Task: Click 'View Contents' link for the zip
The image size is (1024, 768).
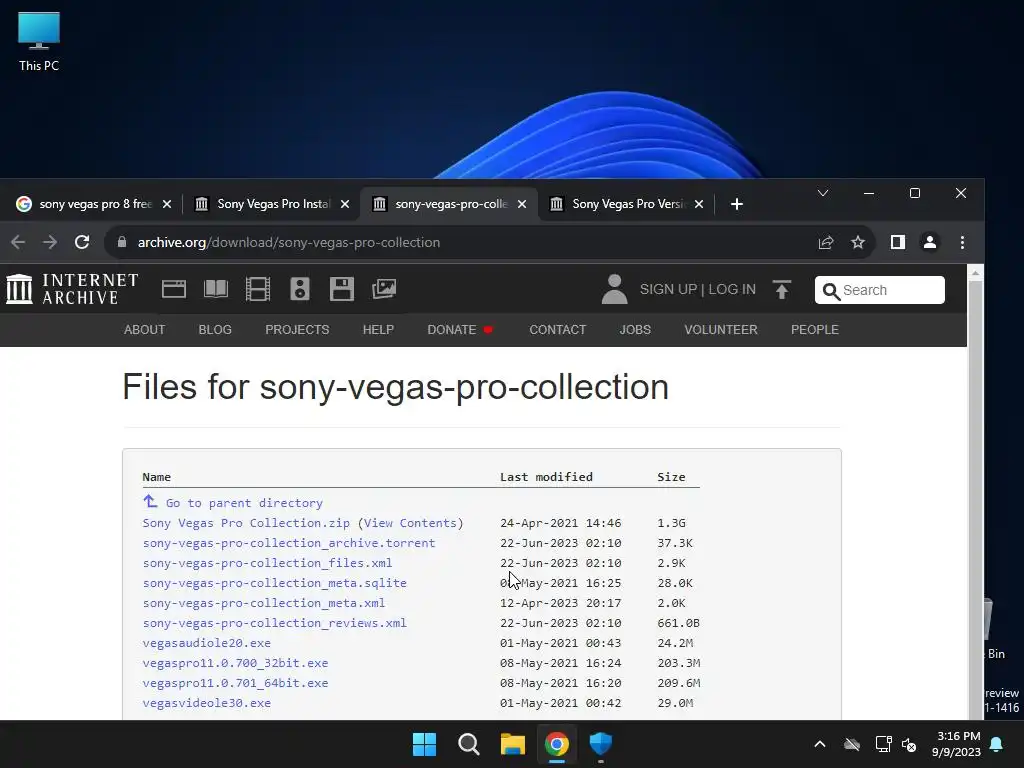Action: 410,523
